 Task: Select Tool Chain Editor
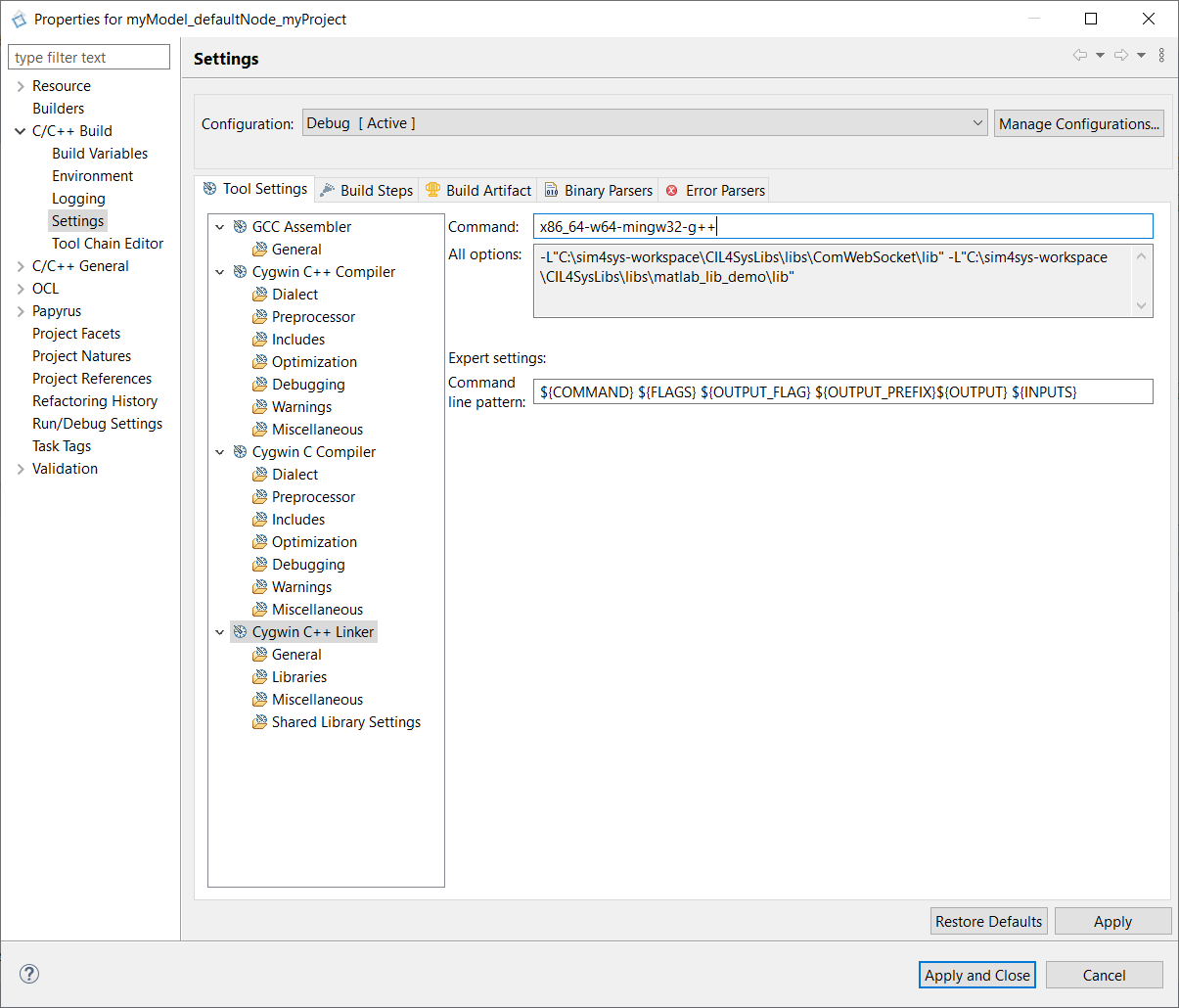pyautogui.click(x=108, y=244)
